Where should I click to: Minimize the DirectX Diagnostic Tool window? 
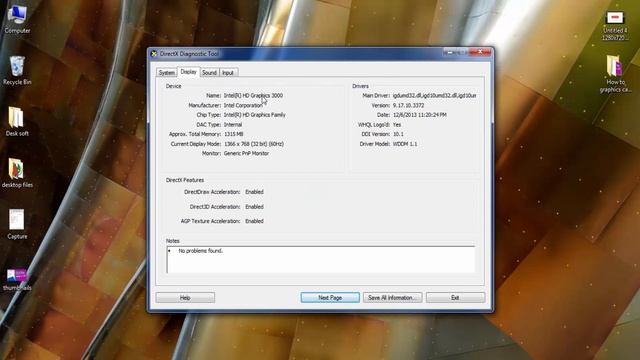click(450, 52)
